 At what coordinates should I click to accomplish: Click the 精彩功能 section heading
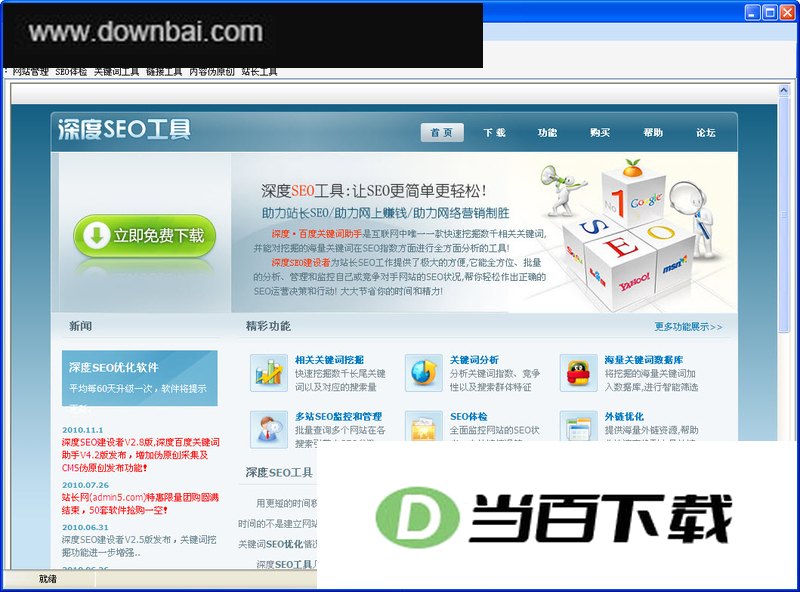268,326
